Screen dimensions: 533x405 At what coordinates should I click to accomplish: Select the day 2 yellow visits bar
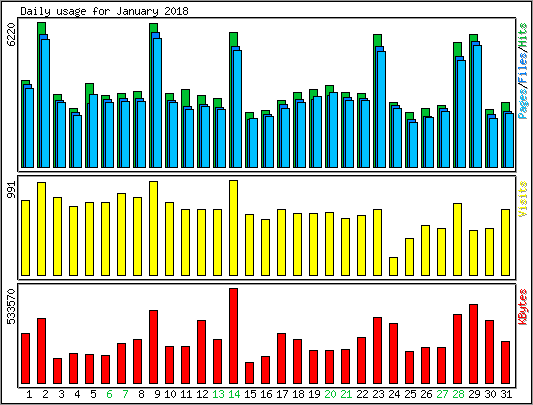pos(41,229)
